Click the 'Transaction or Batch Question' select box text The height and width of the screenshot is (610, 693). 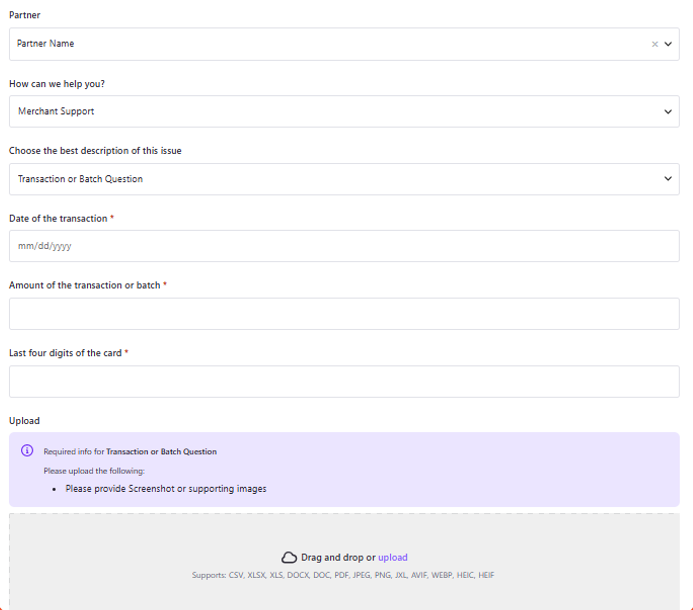tap(80, 179)
